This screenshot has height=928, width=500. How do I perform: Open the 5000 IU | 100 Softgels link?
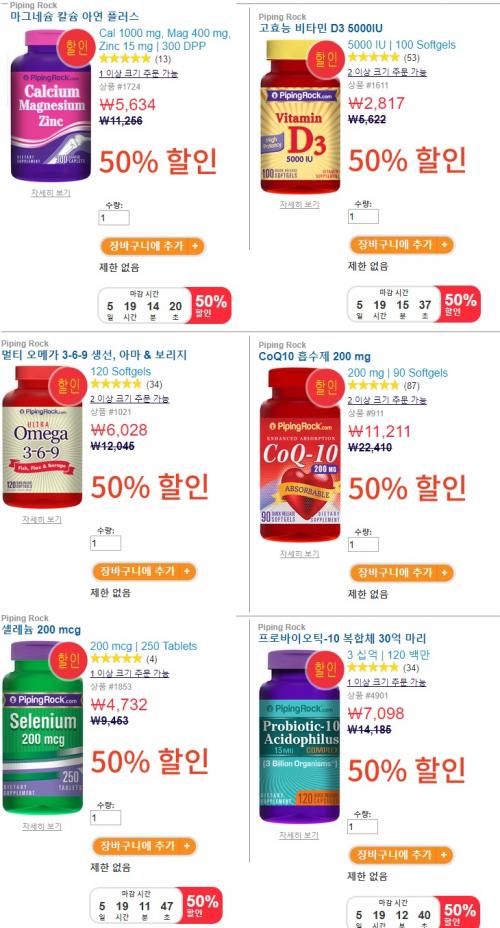(x=402, y=44)
